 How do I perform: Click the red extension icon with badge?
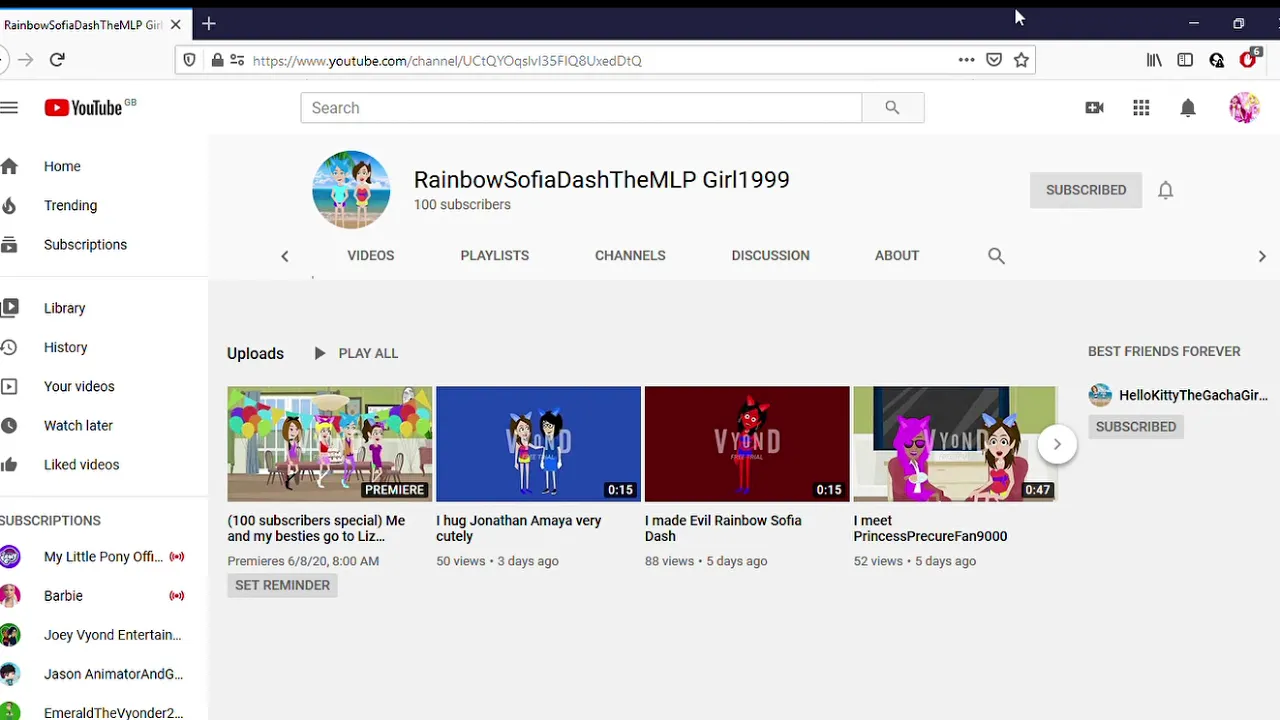[x=1249, y=59]
